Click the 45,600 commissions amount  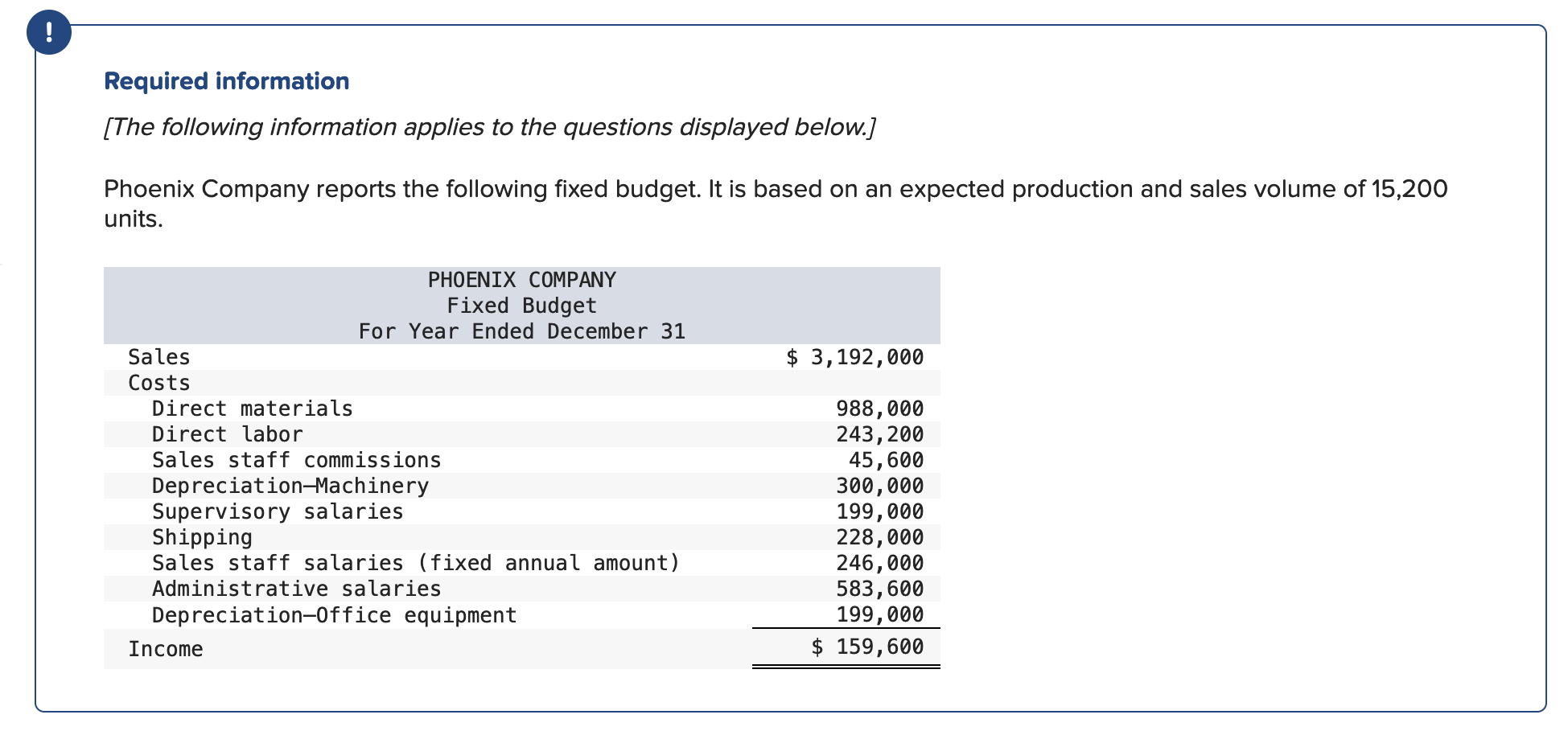pyautogui.click(x=887, y=460)
